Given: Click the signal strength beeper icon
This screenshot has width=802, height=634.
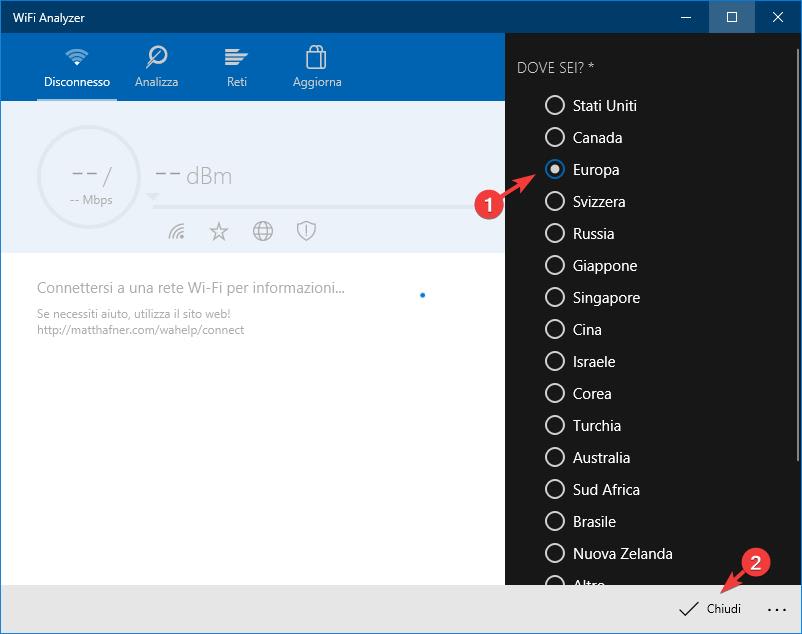Looking at the screenshot, I should [176, 232].
